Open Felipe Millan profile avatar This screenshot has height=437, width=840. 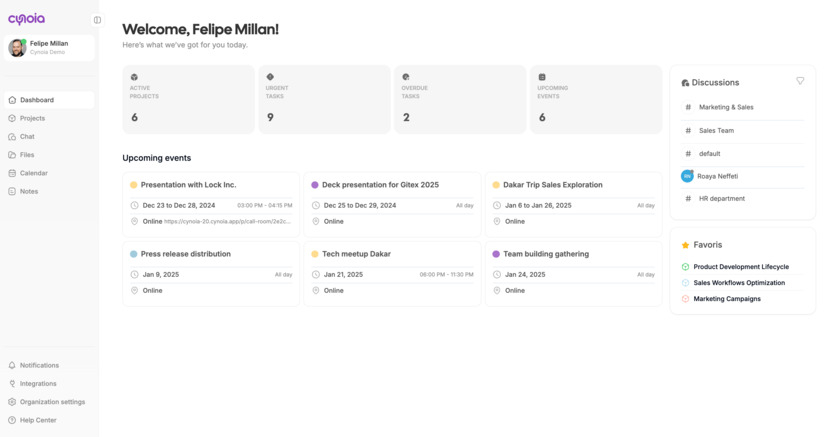click(17, 47)
